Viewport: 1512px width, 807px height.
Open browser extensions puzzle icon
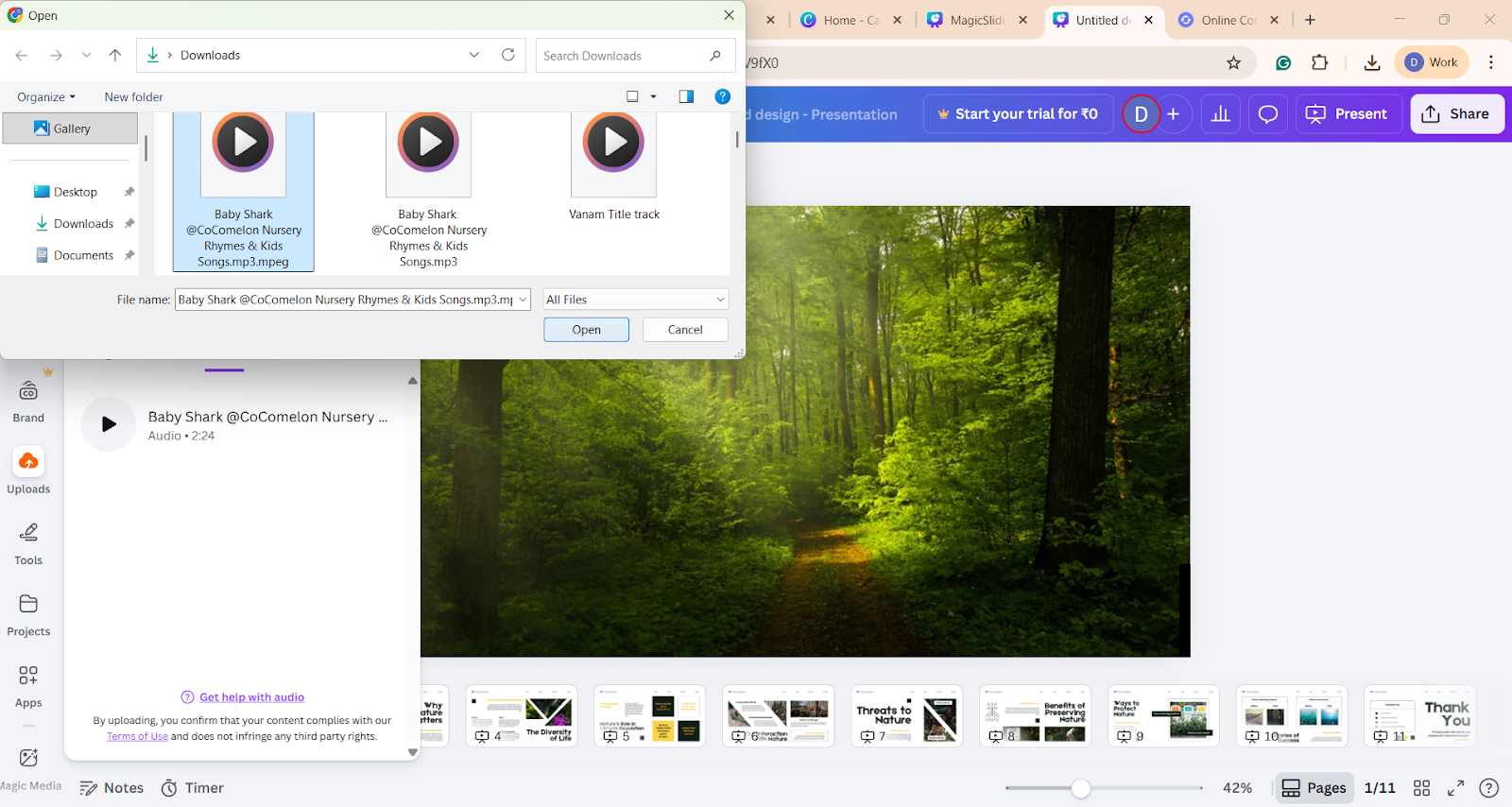(x=1320, y=62)
